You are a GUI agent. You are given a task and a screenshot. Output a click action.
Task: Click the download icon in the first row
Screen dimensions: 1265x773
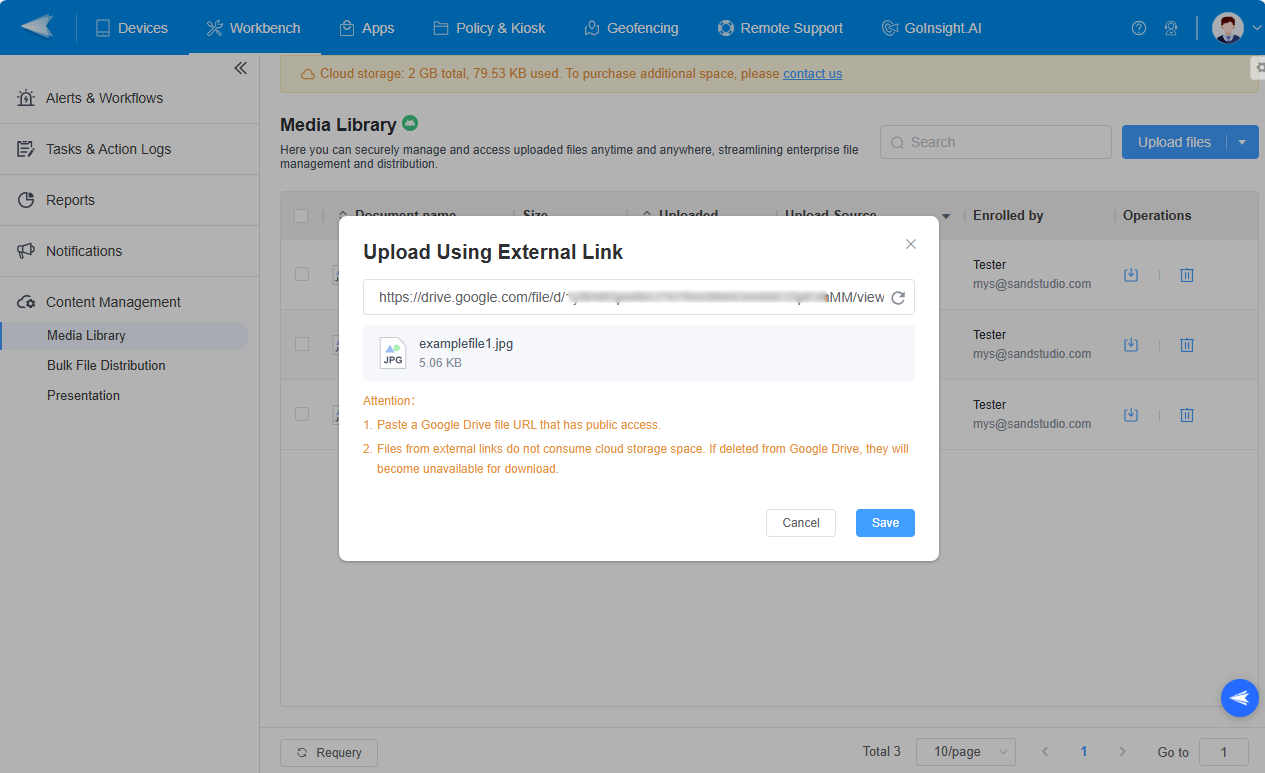1131,275
